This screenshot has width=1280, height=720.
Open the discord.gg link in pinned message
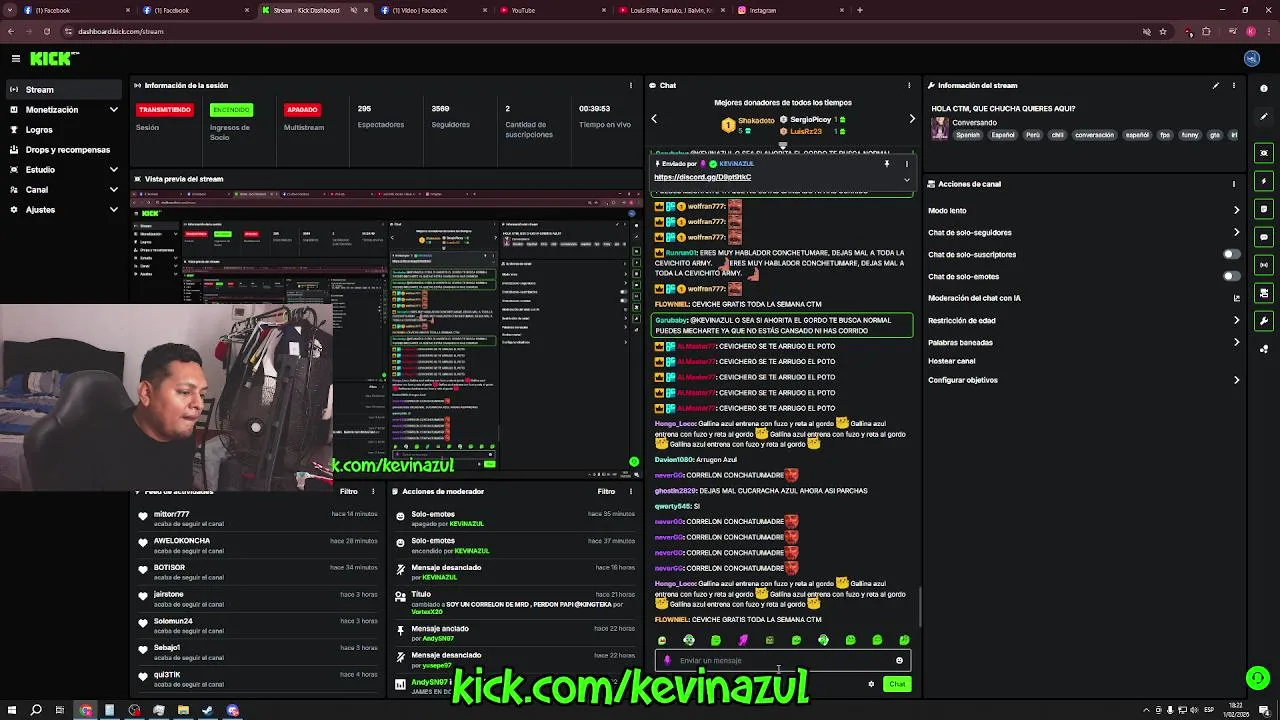[703, 177]
